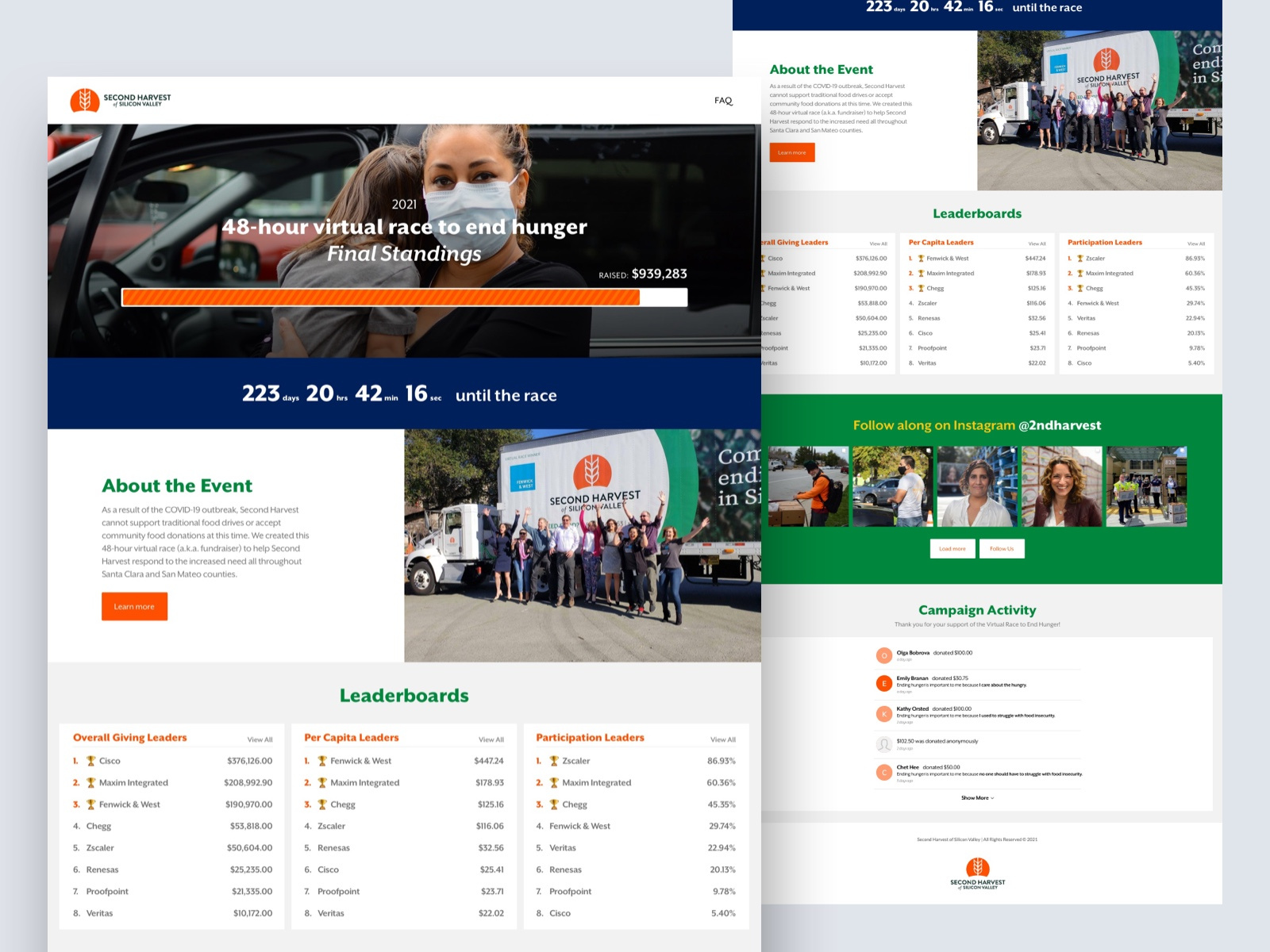1270x952 pixels.
Task: Select Zscaler row in front page Overall Giving Leaders
Action: 172,848
